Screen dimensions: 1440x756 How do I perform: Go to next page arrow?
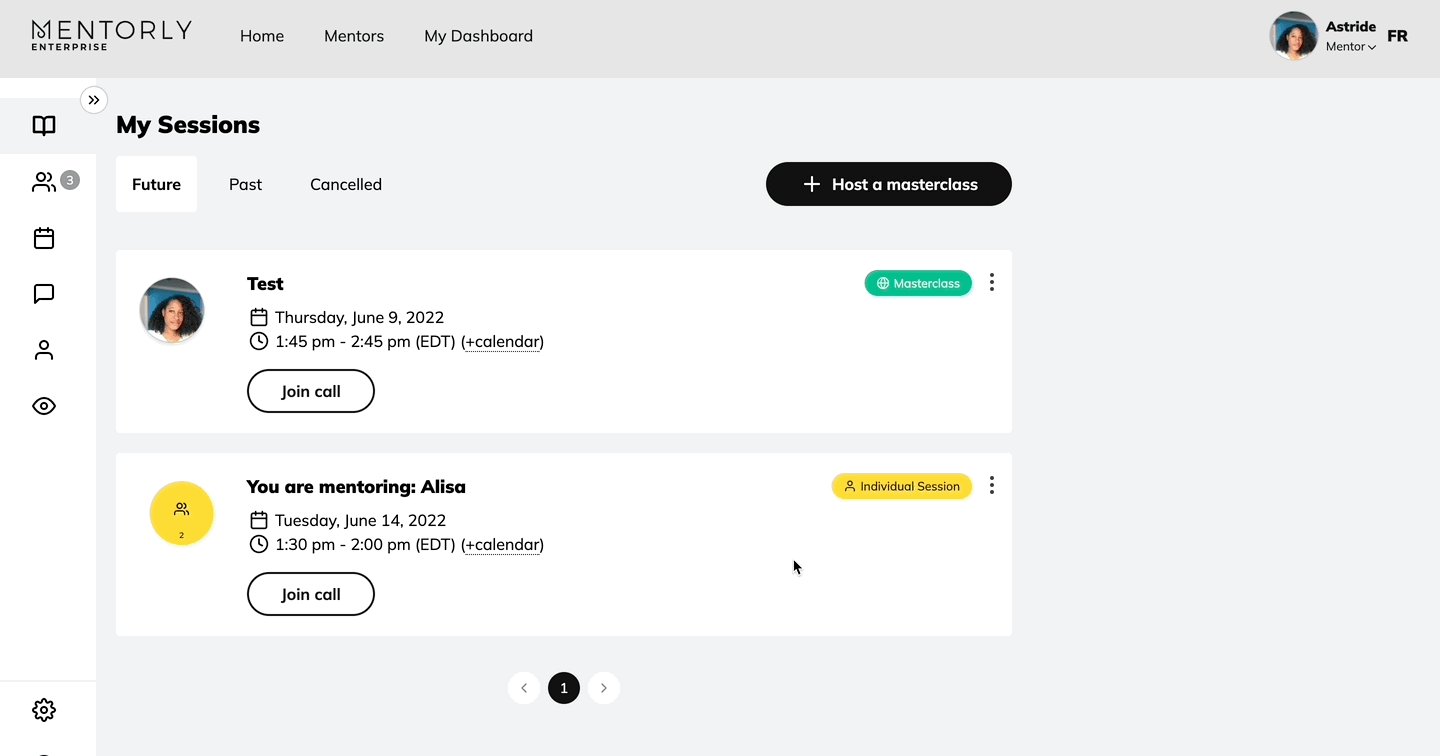point(604,688)
